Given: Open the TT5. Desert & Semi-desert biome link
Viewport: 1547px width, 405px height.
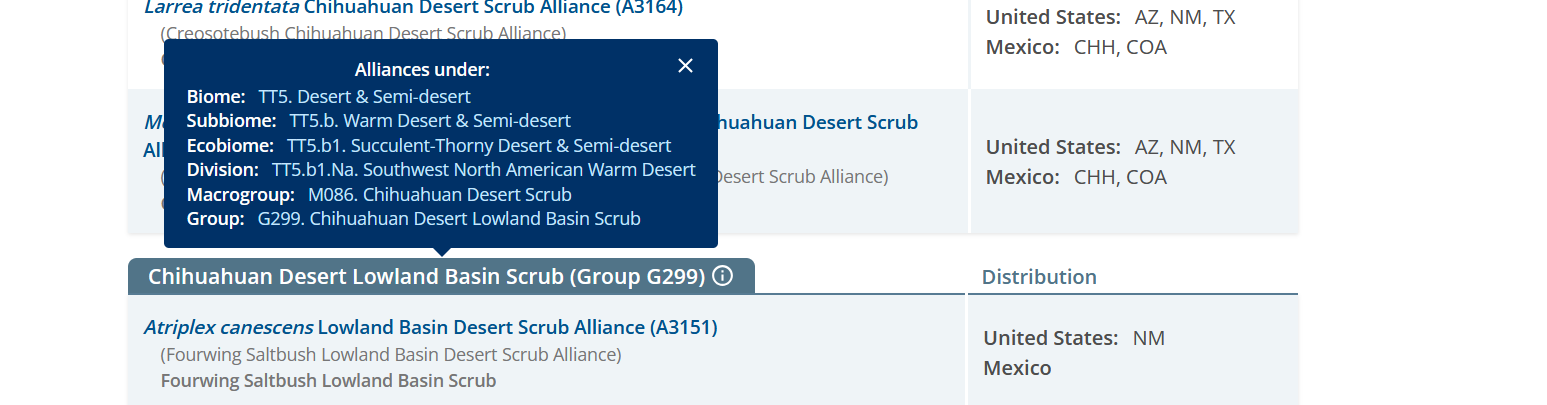Looking at the screenshot, I should [364, 97].
